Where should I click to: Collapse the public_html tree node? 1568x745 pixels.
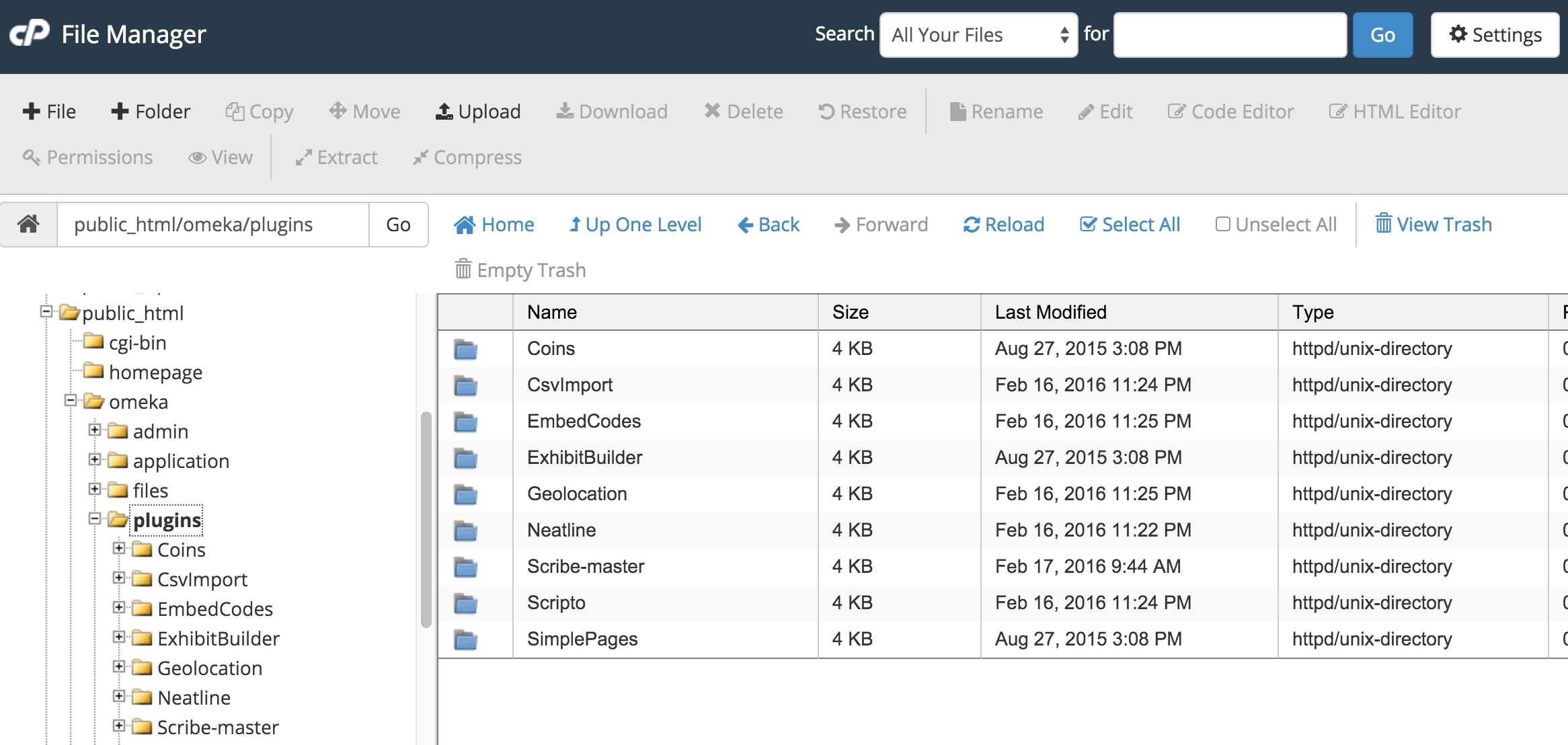(46, 311)
